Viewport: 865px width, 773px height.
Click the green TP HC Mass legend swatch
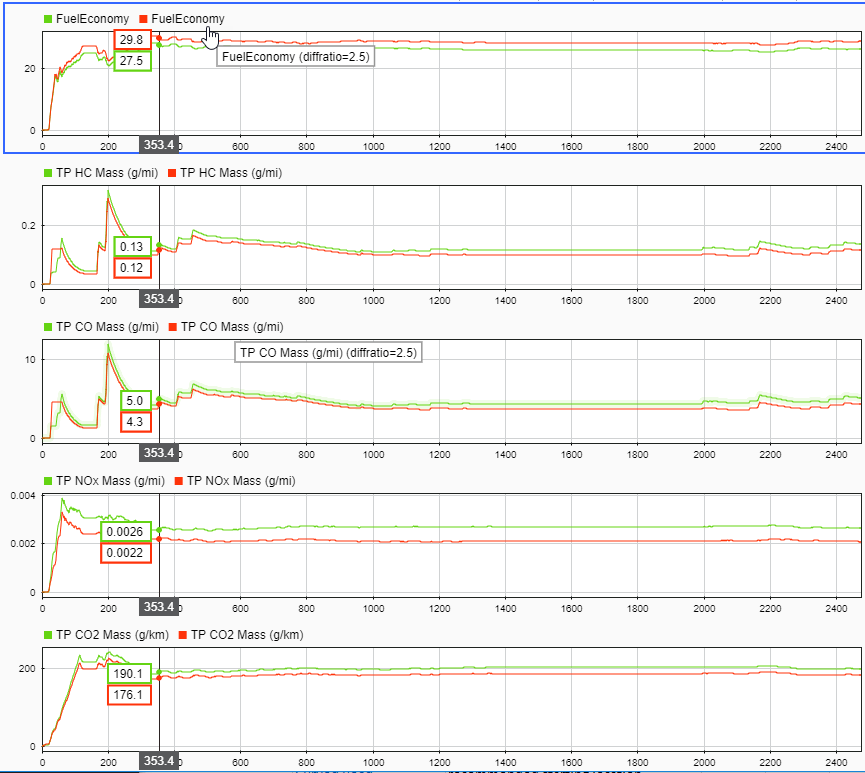click(x=48, y=173)
